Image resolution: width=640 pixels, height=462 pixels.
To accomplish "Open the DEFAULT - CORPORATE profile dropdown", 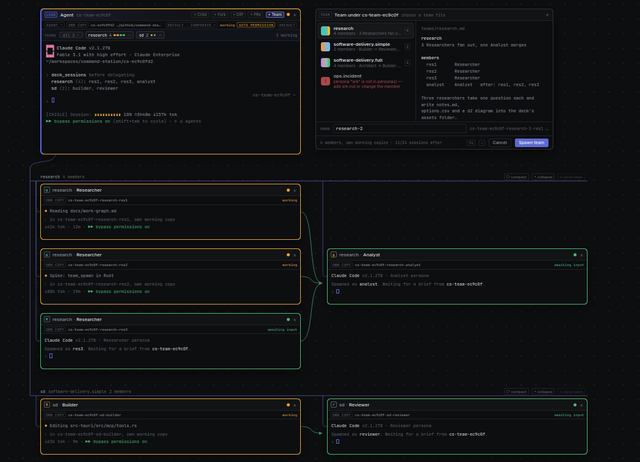I will coord(191,25).
